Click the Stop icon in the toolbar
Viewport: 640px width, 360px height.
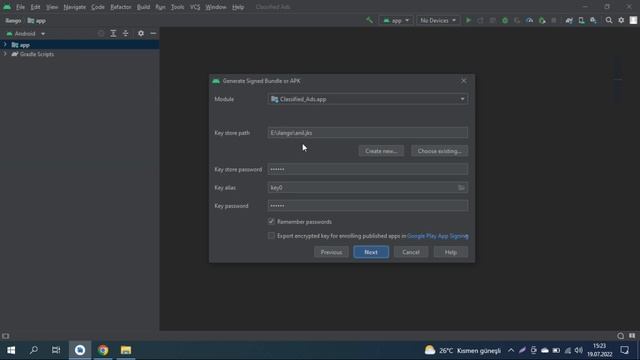pyautogui.click(x=554, y=20)
